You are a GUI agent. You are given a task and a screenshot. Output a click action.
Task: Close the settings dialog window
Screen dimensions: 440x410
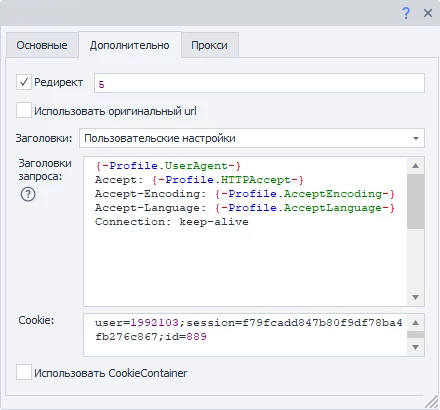(x=428, y=13)
